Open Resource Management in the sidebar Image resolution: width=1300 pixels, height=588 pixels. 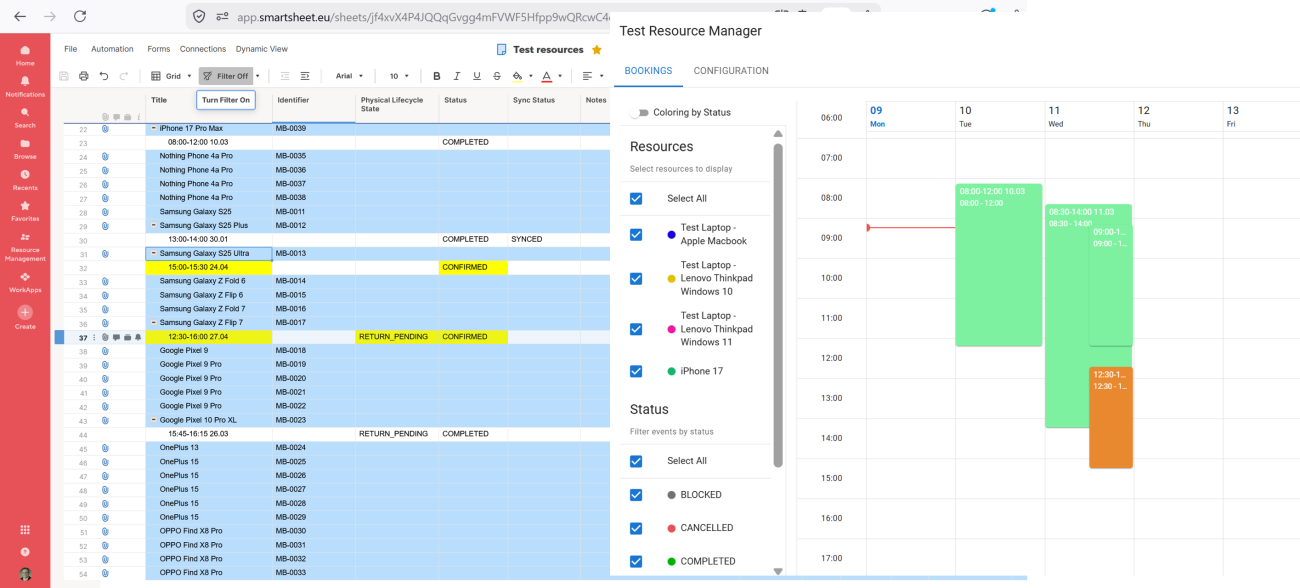(x=25, y=247)
